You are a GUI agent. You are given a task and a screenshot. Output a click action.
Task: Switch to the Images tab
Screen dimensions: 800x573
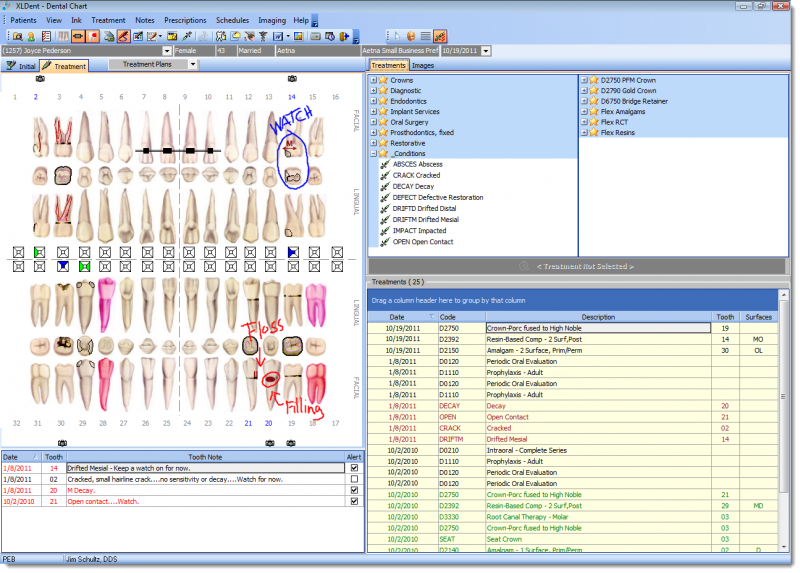click(423, 66)
